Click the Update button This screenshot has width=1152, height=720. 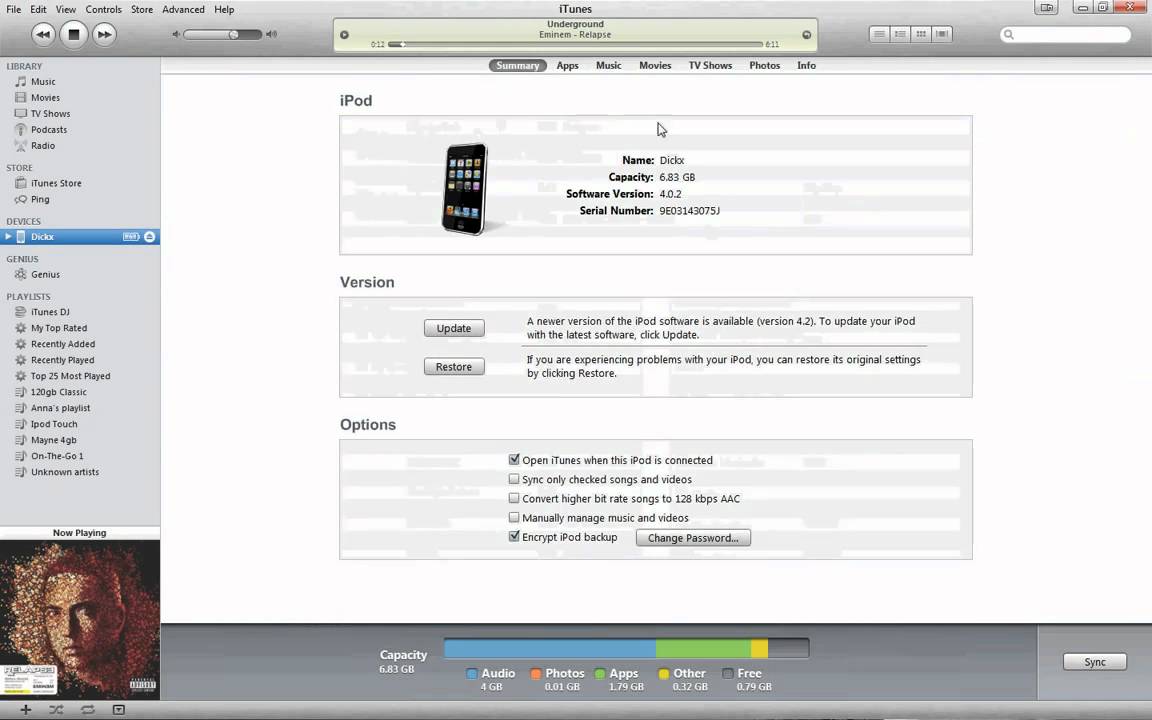(x=454, y=328)
